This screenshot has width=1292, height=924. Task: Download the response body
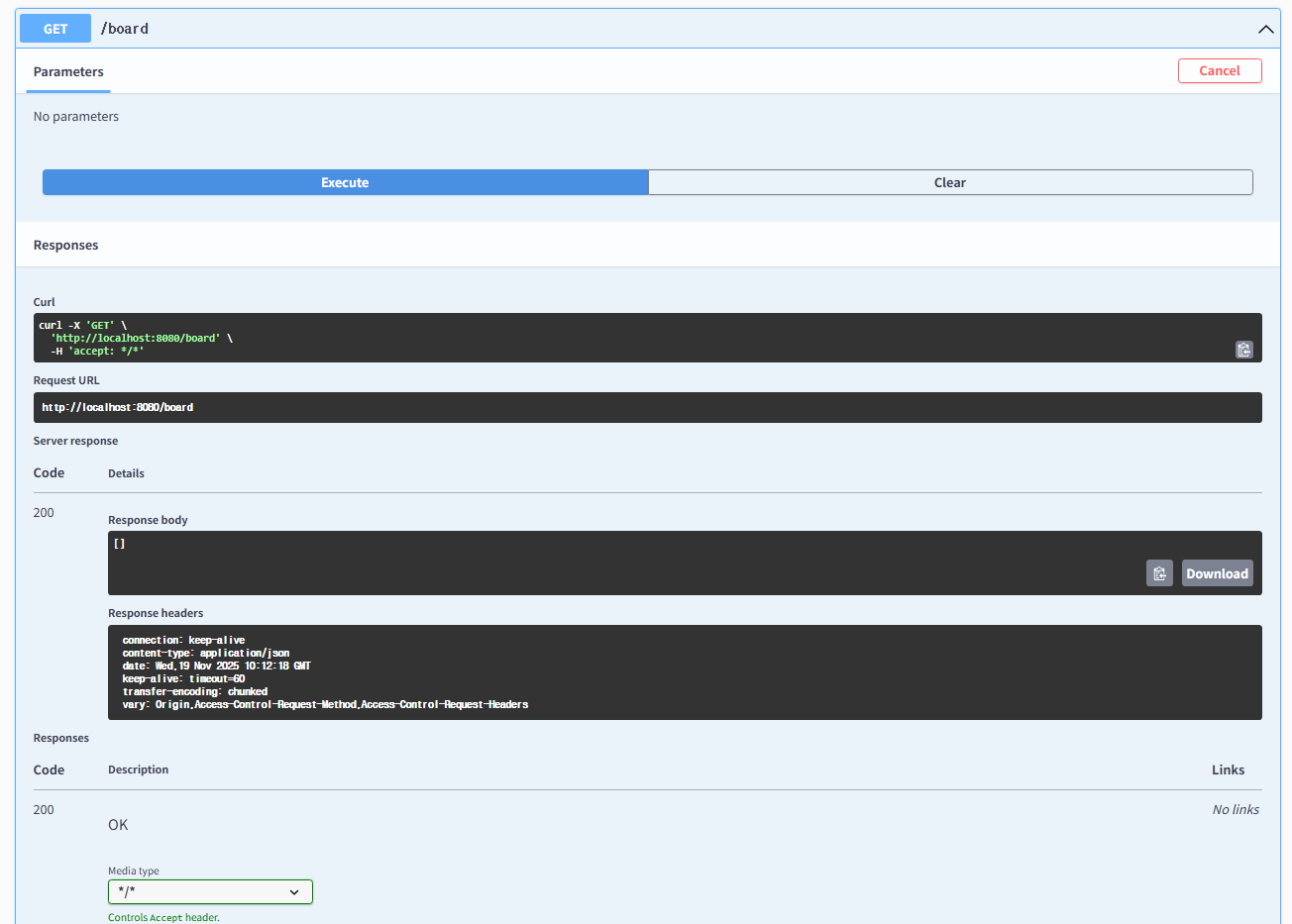[x=1218, y=573]
